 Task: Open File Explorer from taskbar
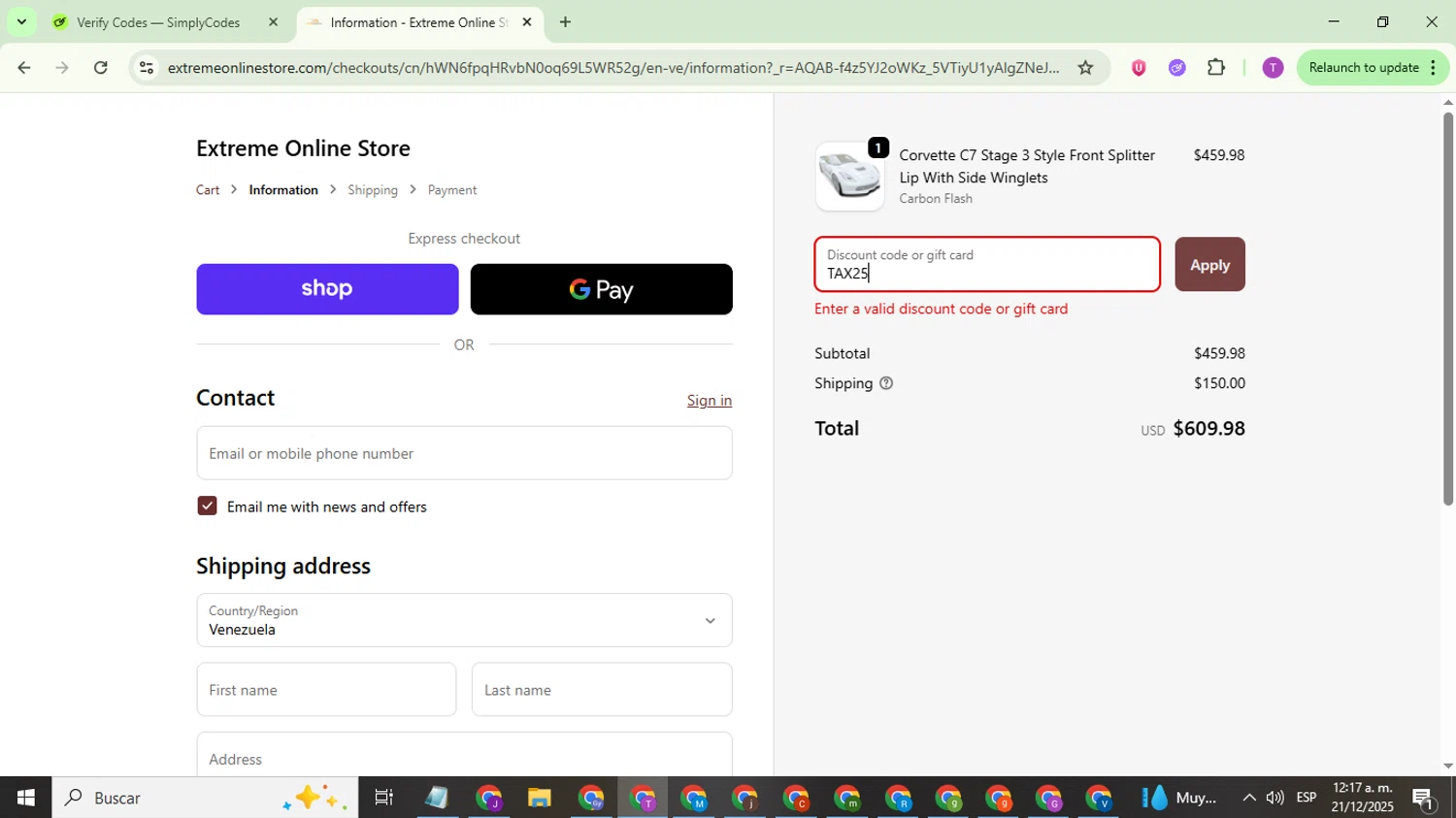pos(539,798)
